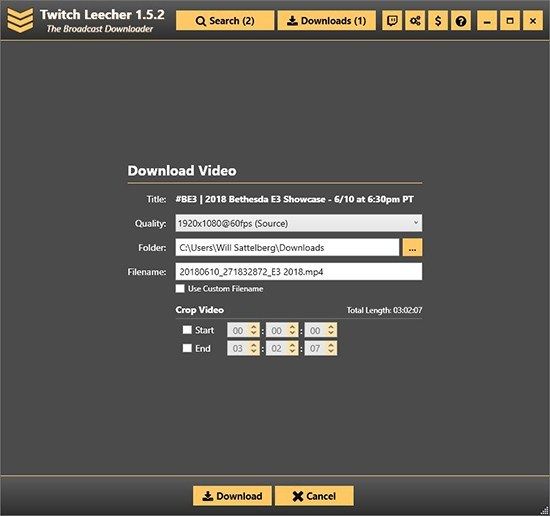The width and height of the screenshot is (550, 516).
Task: Close the Twitch Leecher window
Action: (533, 21)
